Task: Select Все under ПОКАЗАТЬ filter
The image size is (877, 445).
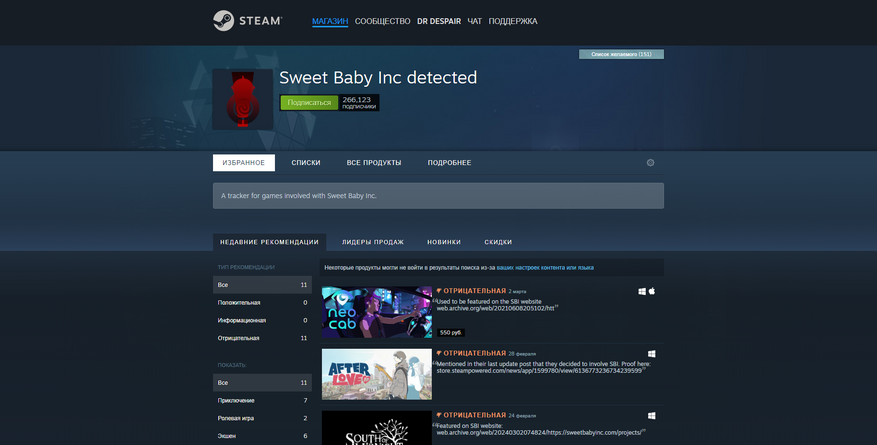Action: pyautogui.click(x=262, y=382)
